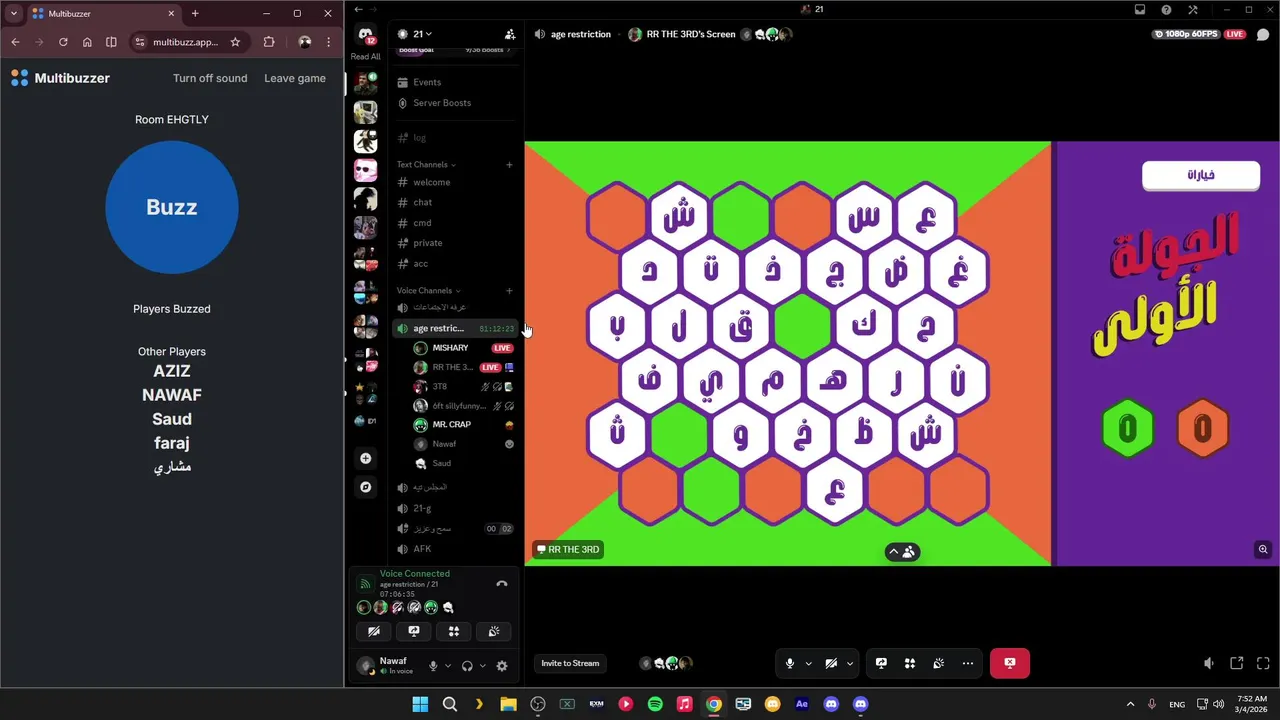Stop watching stream with the red button
This screenshot has height=720, width=1280.
[1010, 663]
